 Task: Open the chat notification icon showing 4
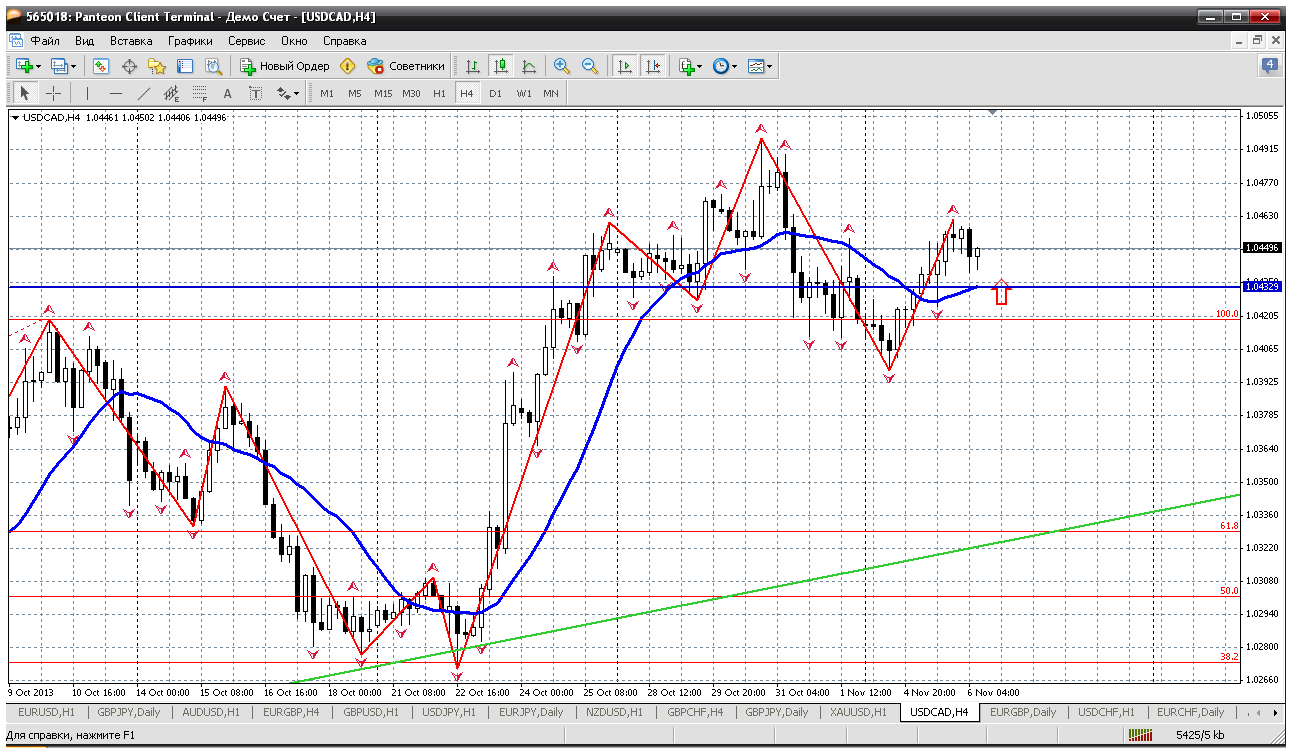[x=1269, y=65]
